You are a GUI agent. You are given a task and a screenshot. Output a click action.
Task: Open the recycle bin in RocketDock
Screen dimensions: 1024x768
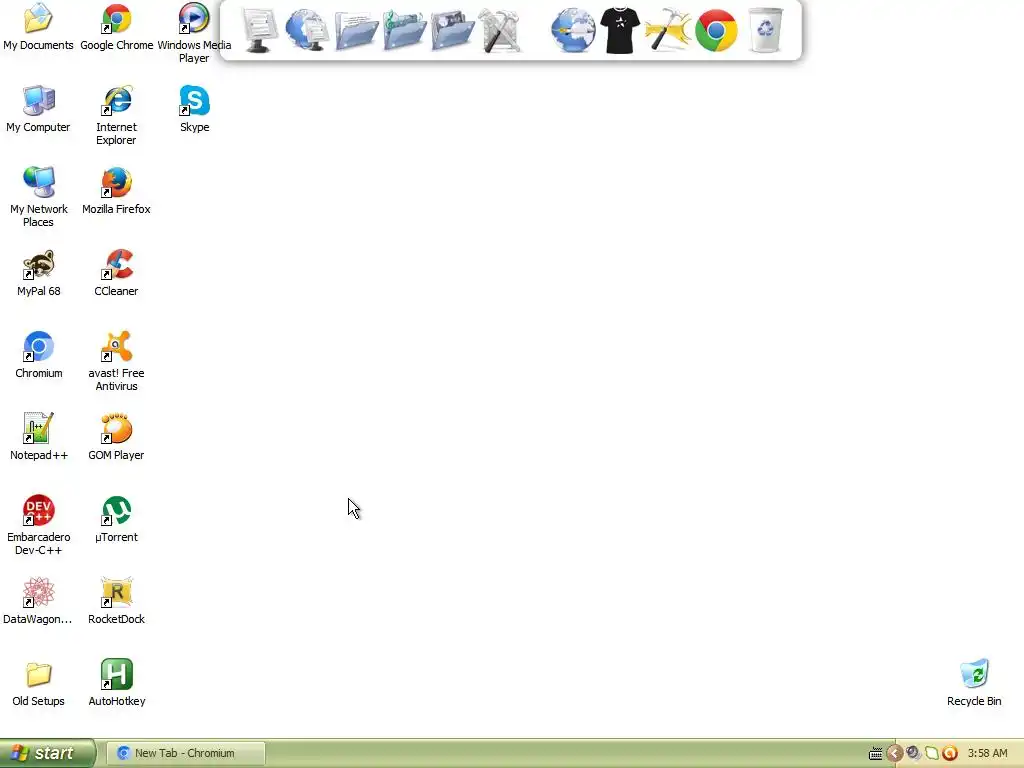(x=765, y=30)
